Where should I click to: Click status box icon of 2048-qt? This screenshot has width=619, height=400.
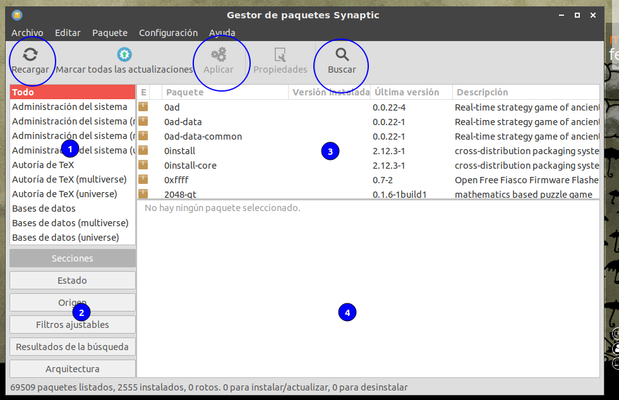(143, 193)
